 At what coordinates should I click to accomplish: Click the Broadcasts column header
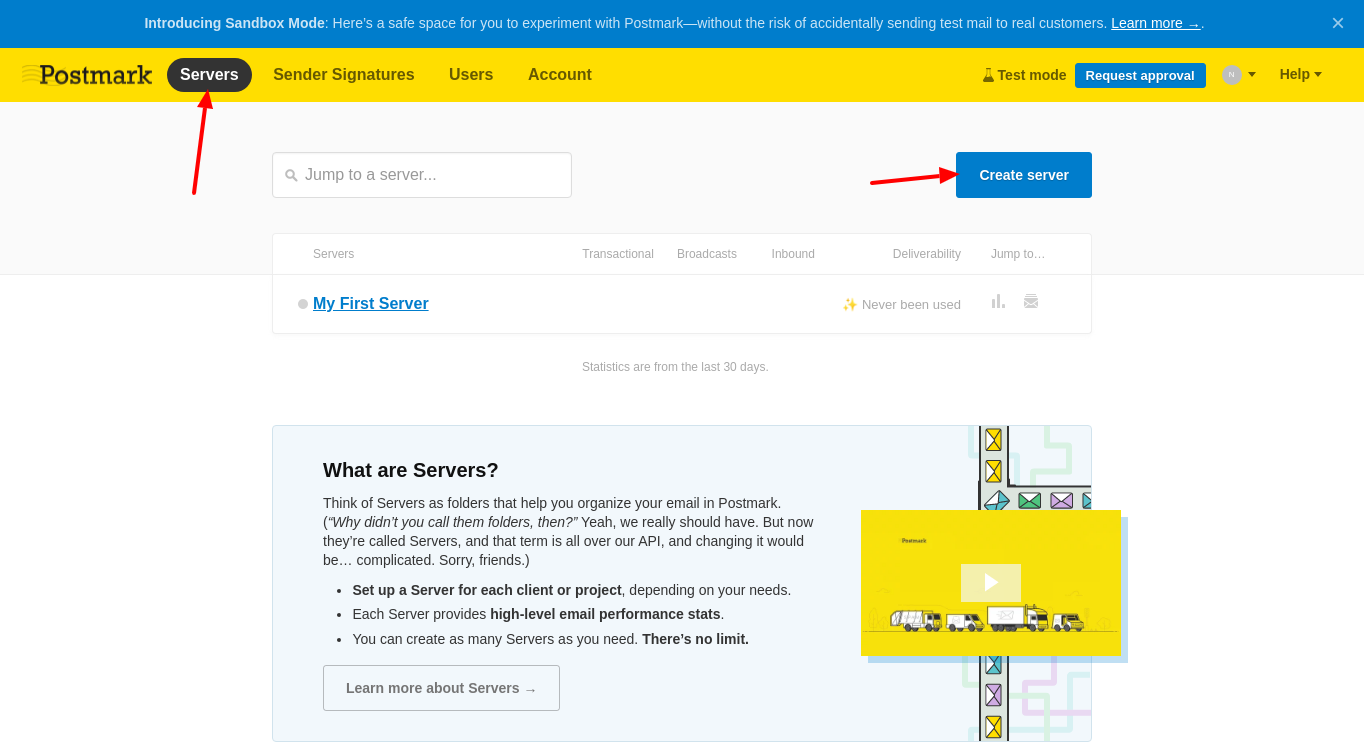coord(707,254)
